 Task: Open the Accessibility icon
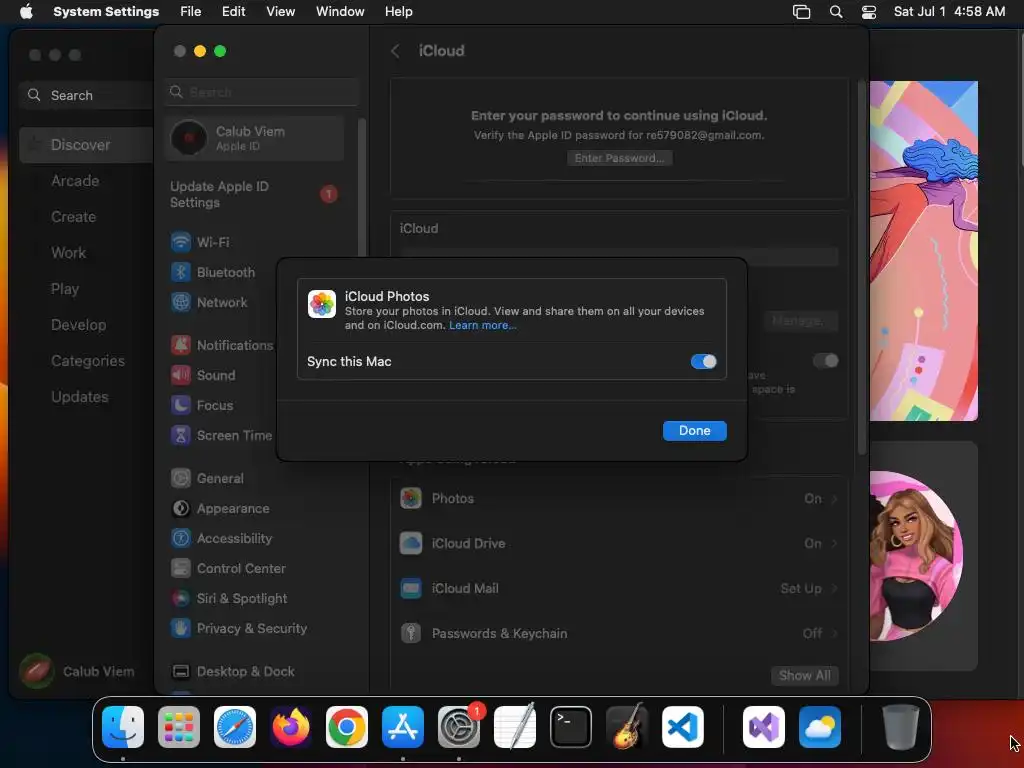tap(181, 539)
